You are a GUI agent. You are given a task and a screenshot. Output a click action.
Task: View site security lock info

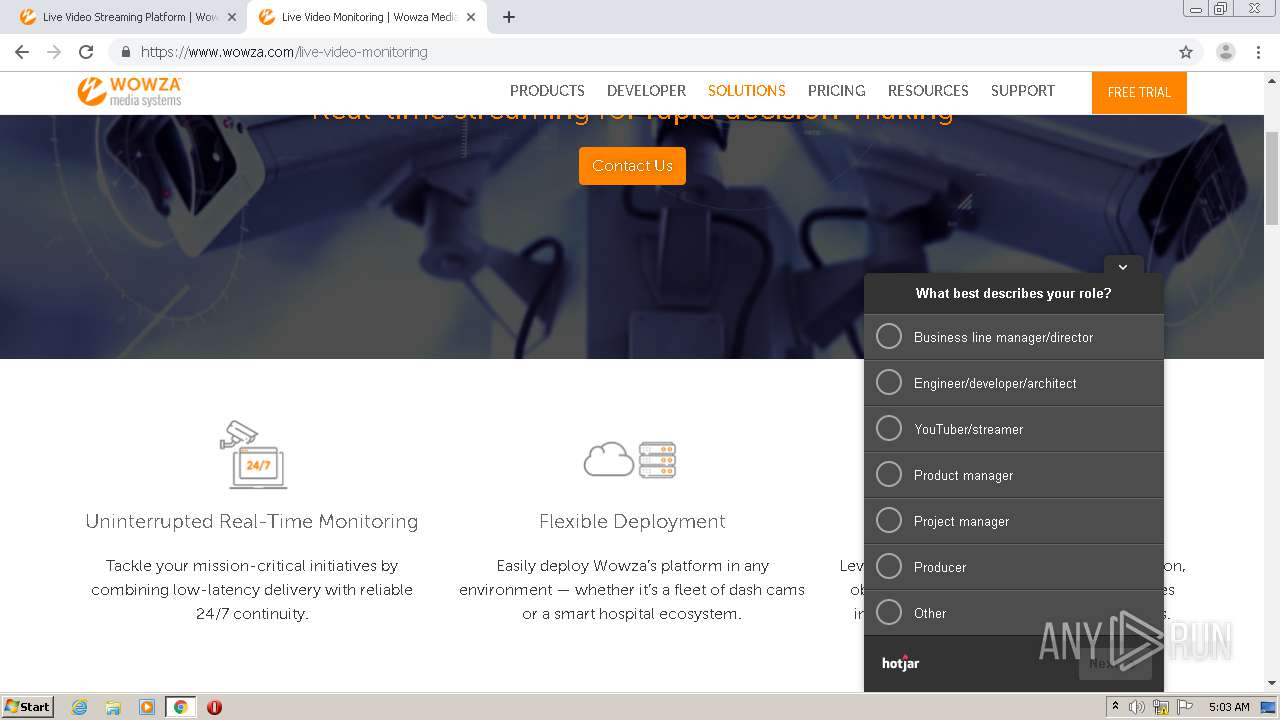(x=126, y=52)
